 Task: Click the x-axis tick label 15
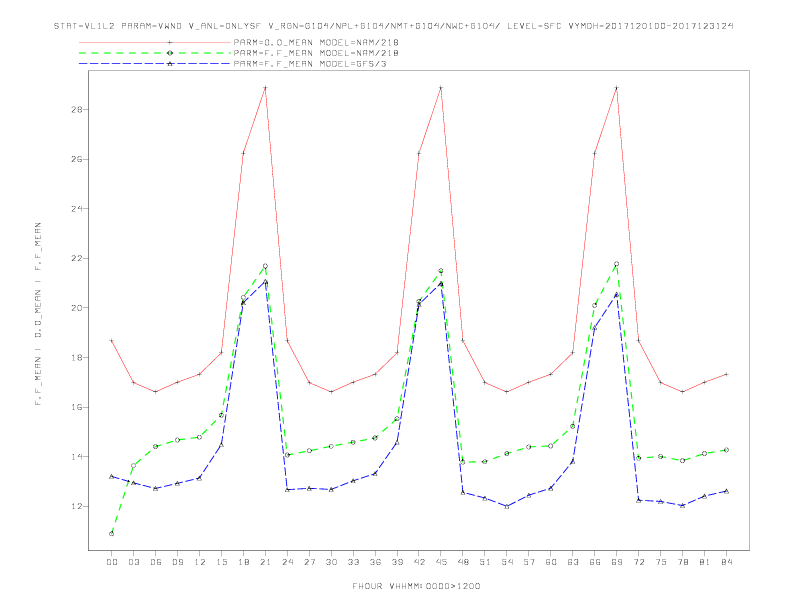tap(221, 562)
